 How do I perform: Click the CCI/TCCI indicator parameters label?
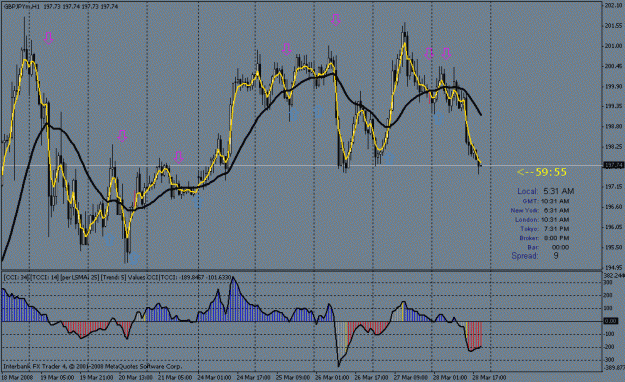[x=117, y=277]
